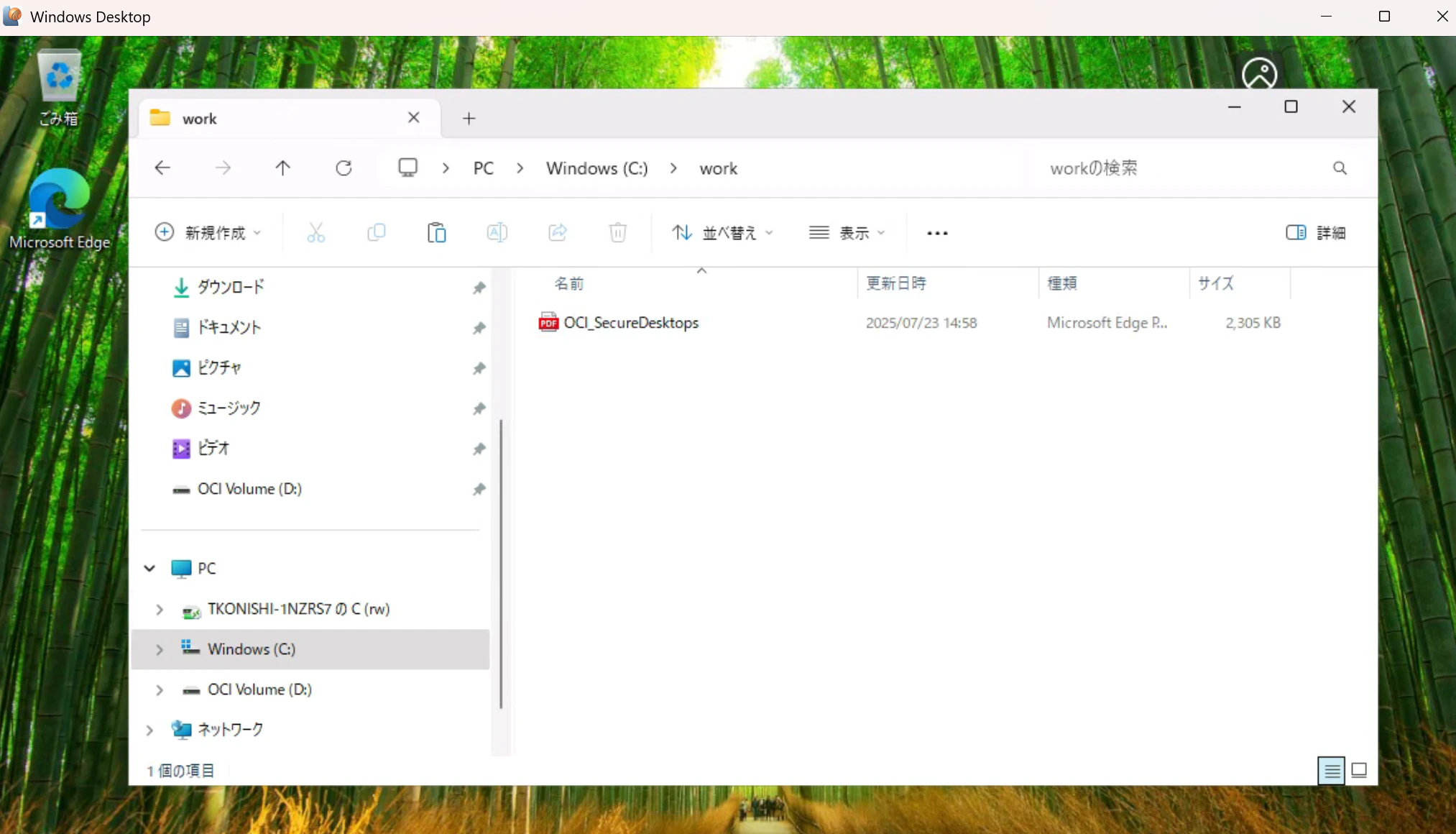
Task: Go back to the previous folder
Action: 162,168
